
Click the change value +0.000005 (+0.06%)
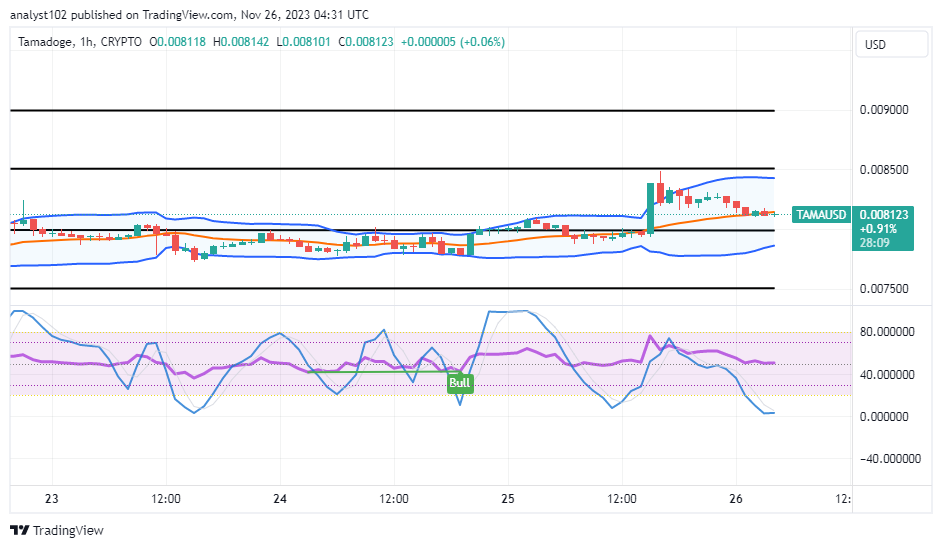(453, 42)
